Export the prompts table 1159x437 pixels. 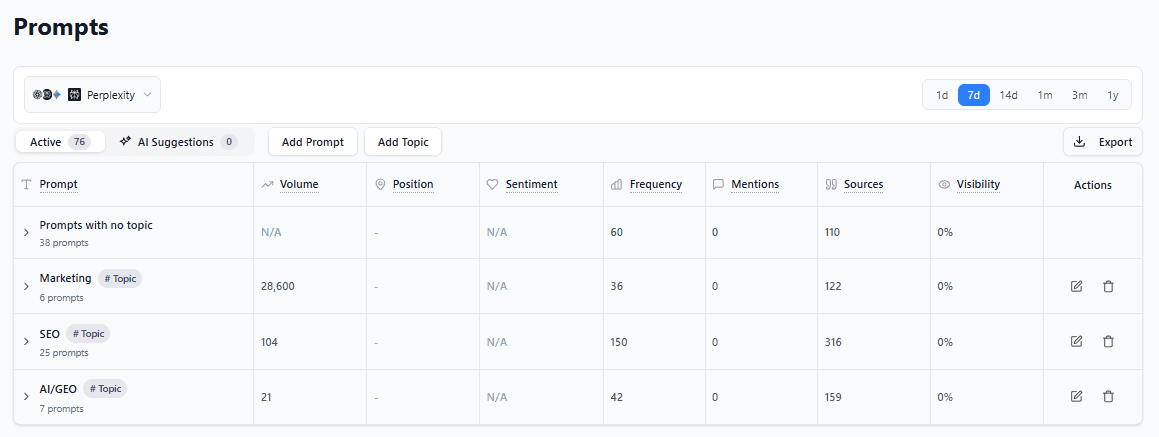[x=1102, y=142]
